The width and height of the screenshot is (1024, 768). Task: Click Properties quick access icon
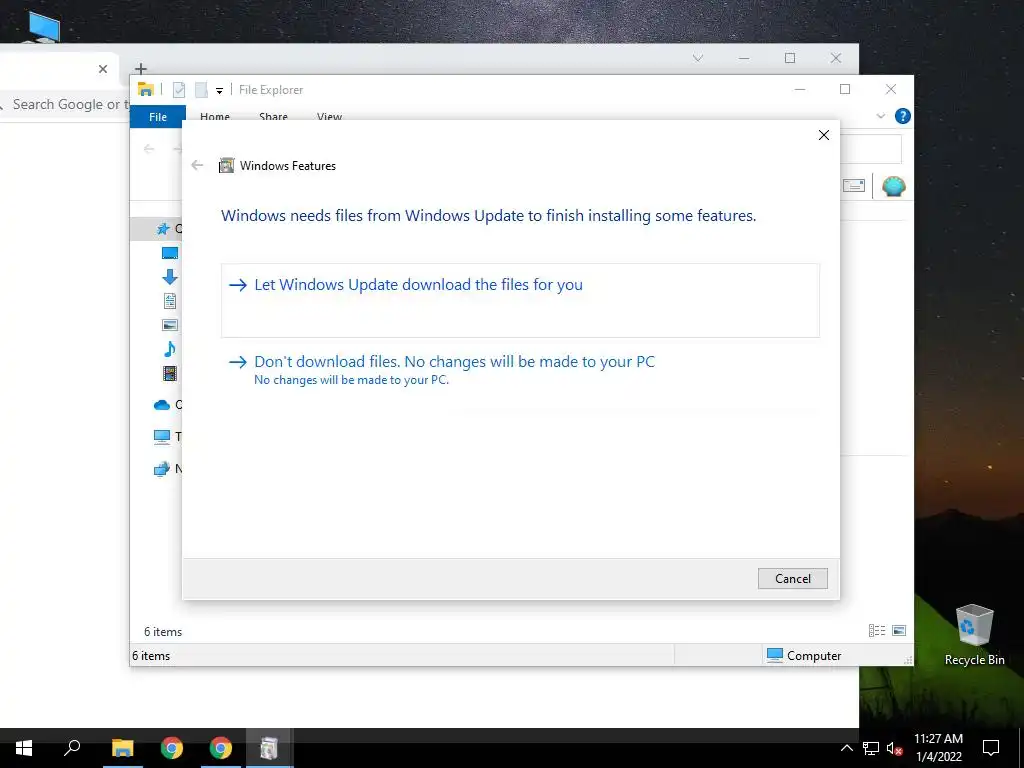[x=179, y=89]
